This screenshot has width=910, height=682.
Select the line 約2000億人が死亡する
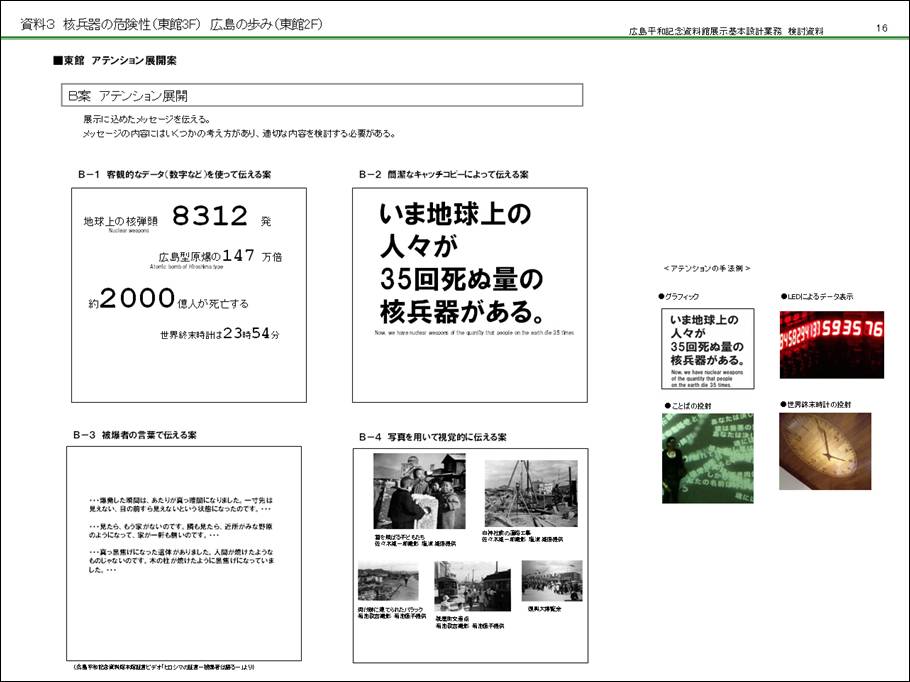point(168,299)
